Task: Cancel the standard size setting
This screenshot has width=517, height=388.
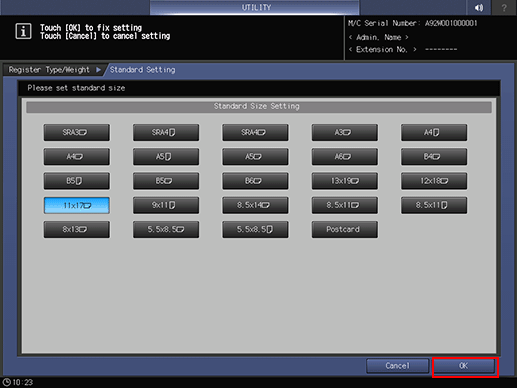Action: click(x=397, y=366)
